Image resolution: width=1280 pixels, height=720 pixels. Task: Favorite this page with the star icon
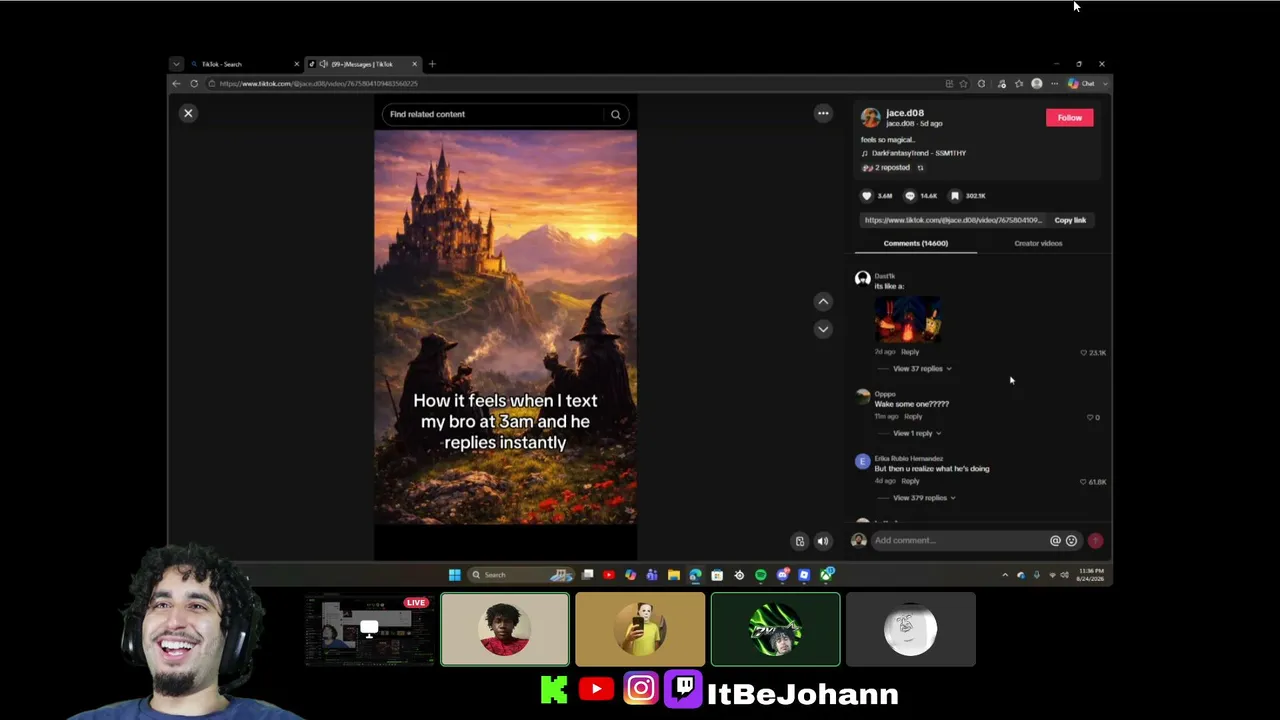pyautogui.click(x=963, y=84)
